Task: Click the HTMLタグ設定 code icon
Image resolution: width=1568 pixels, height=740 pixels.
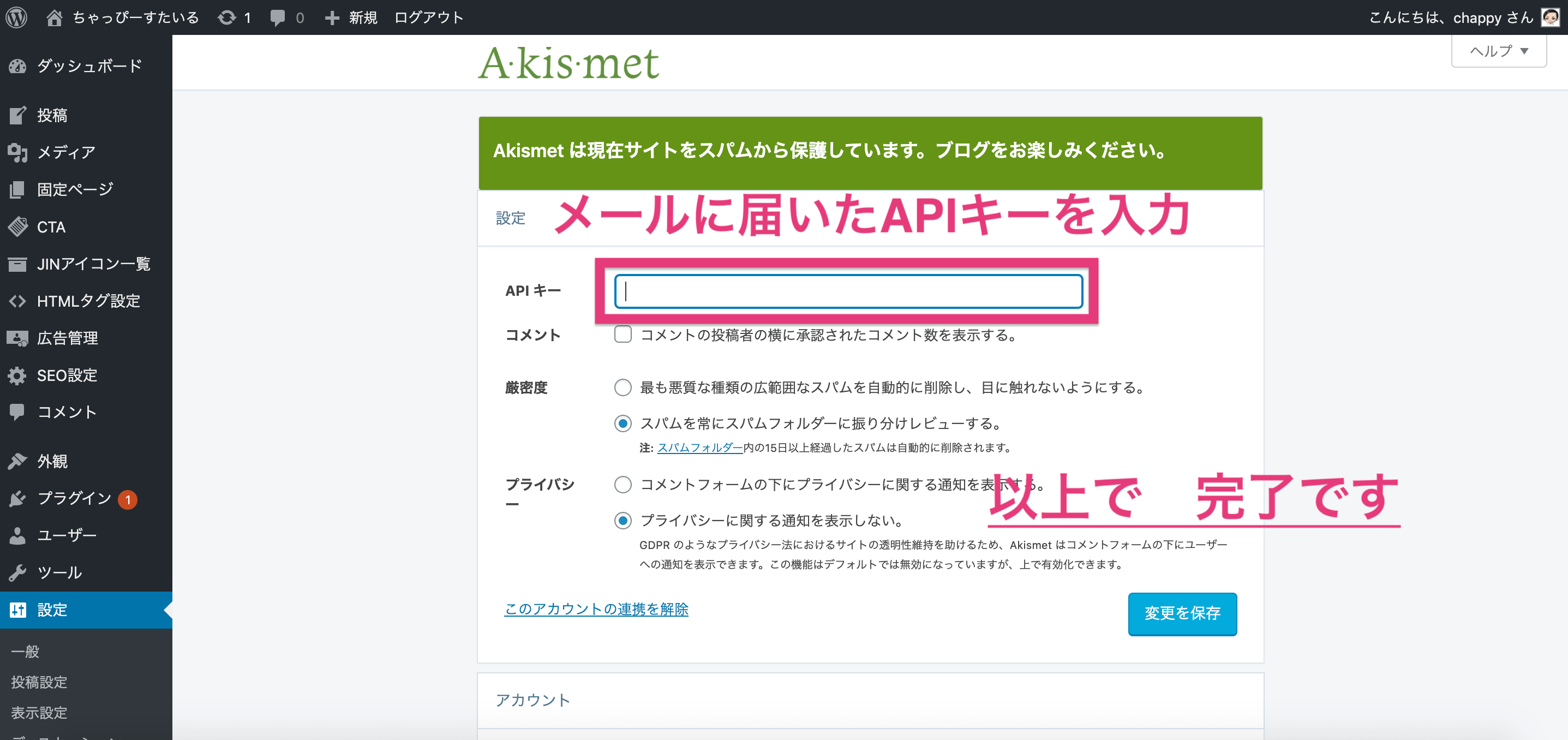Action: coord(17,301)
